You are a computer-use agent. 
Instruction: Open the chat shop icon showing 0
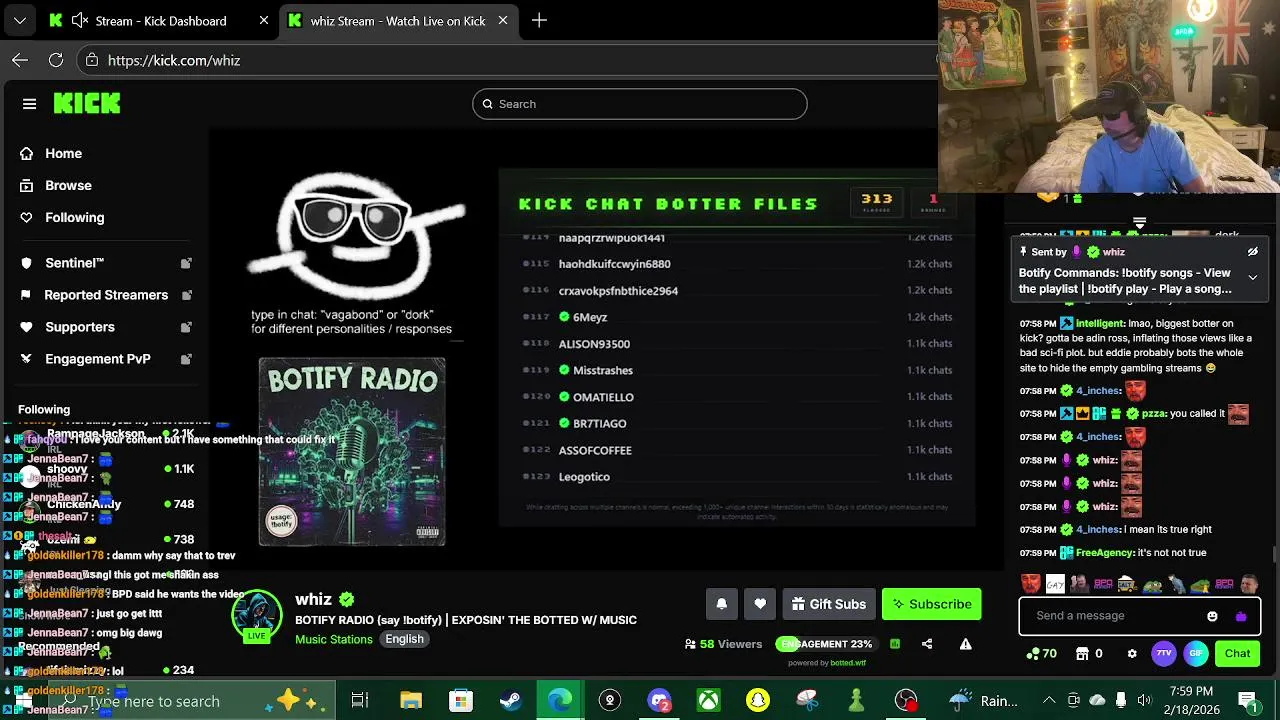pos(1088,654)
